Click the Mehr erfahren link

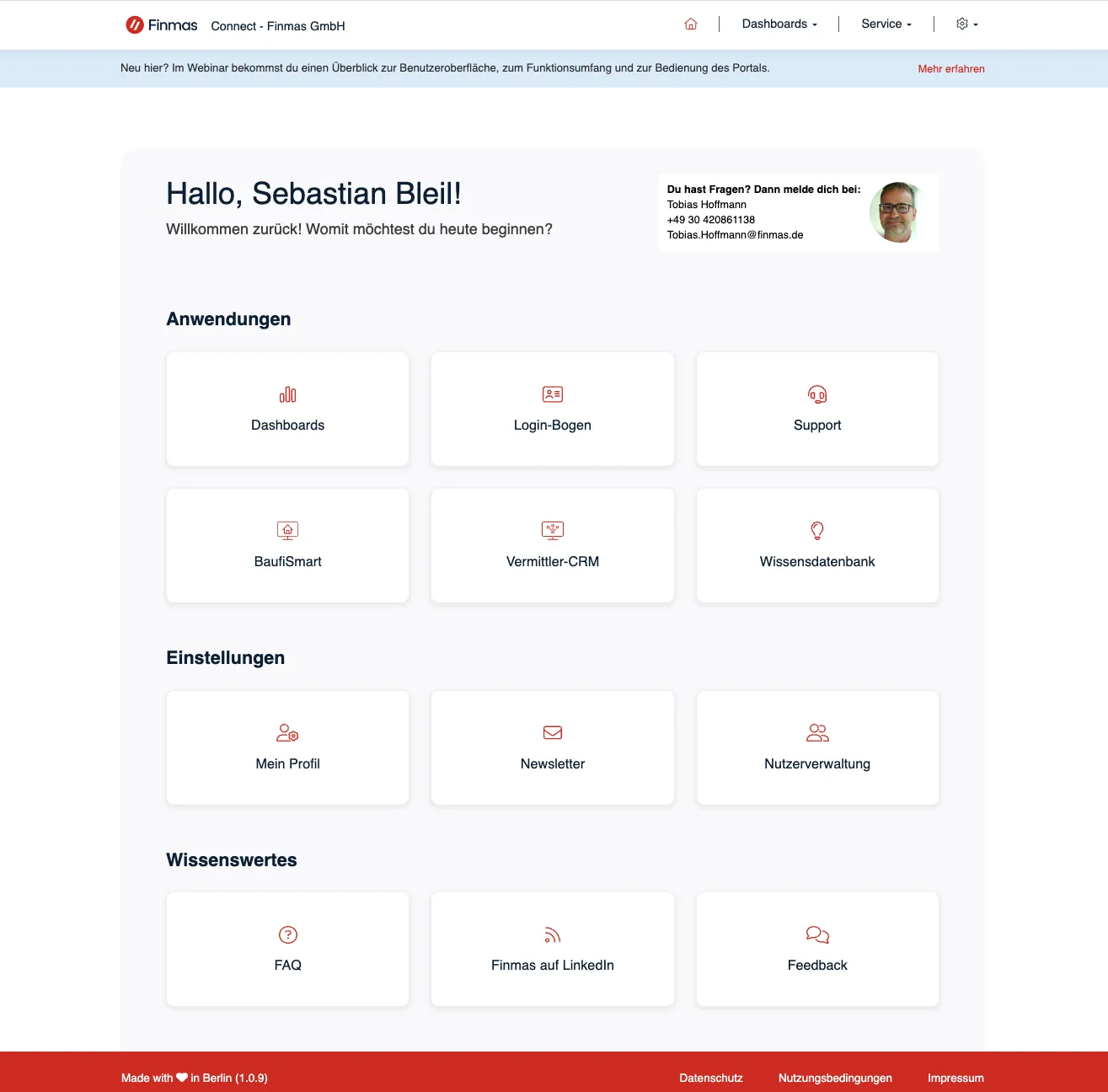pos(951,69)
